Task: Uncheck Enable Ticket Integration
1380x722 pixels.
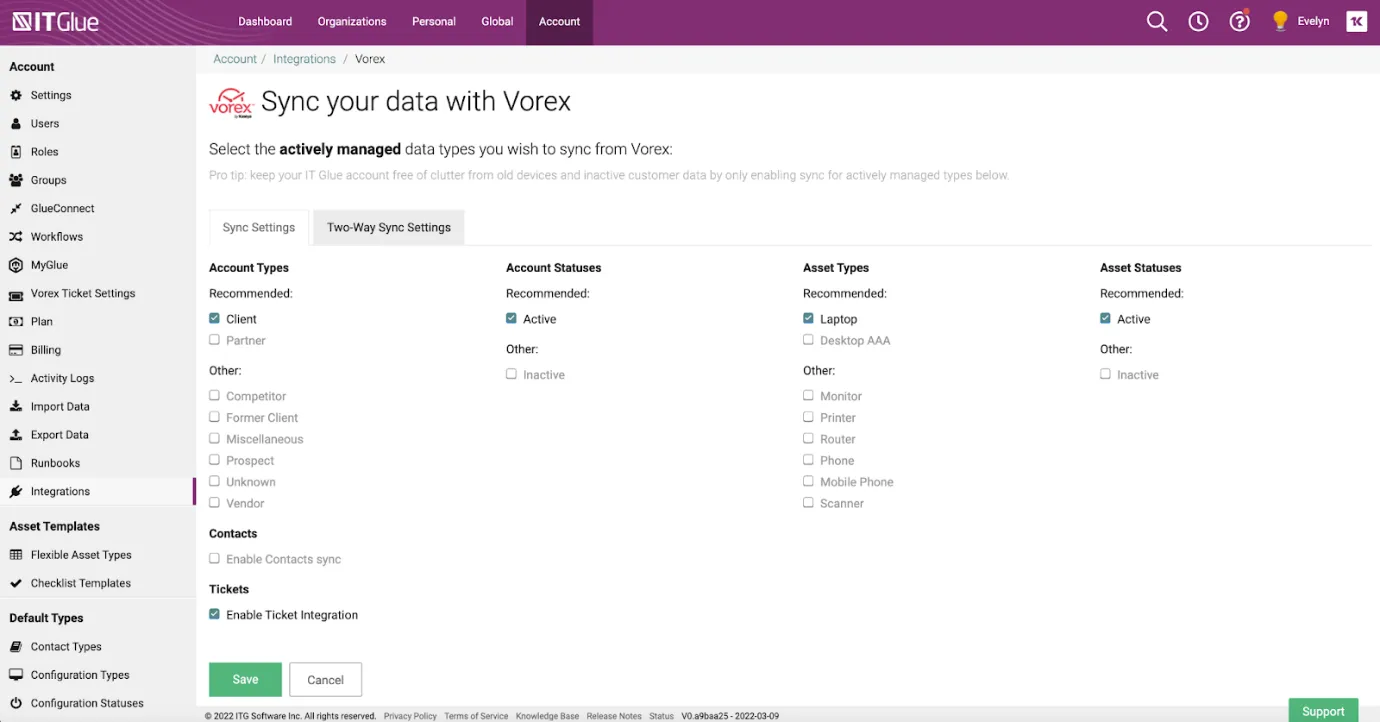Action: (x=215, y=614)
